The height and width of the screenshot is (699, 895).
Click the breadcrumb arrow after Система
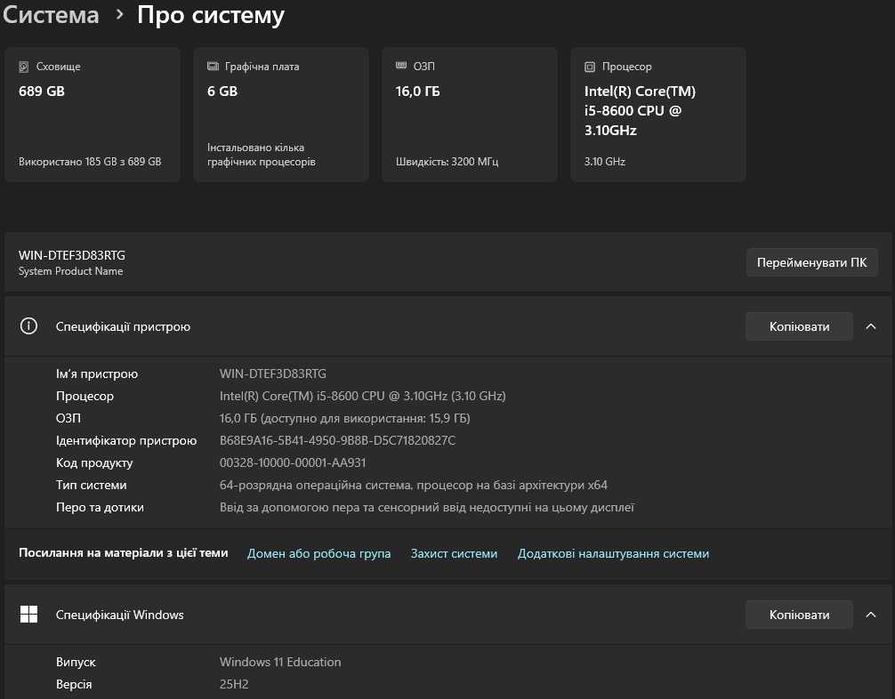[x=119, y=14]
